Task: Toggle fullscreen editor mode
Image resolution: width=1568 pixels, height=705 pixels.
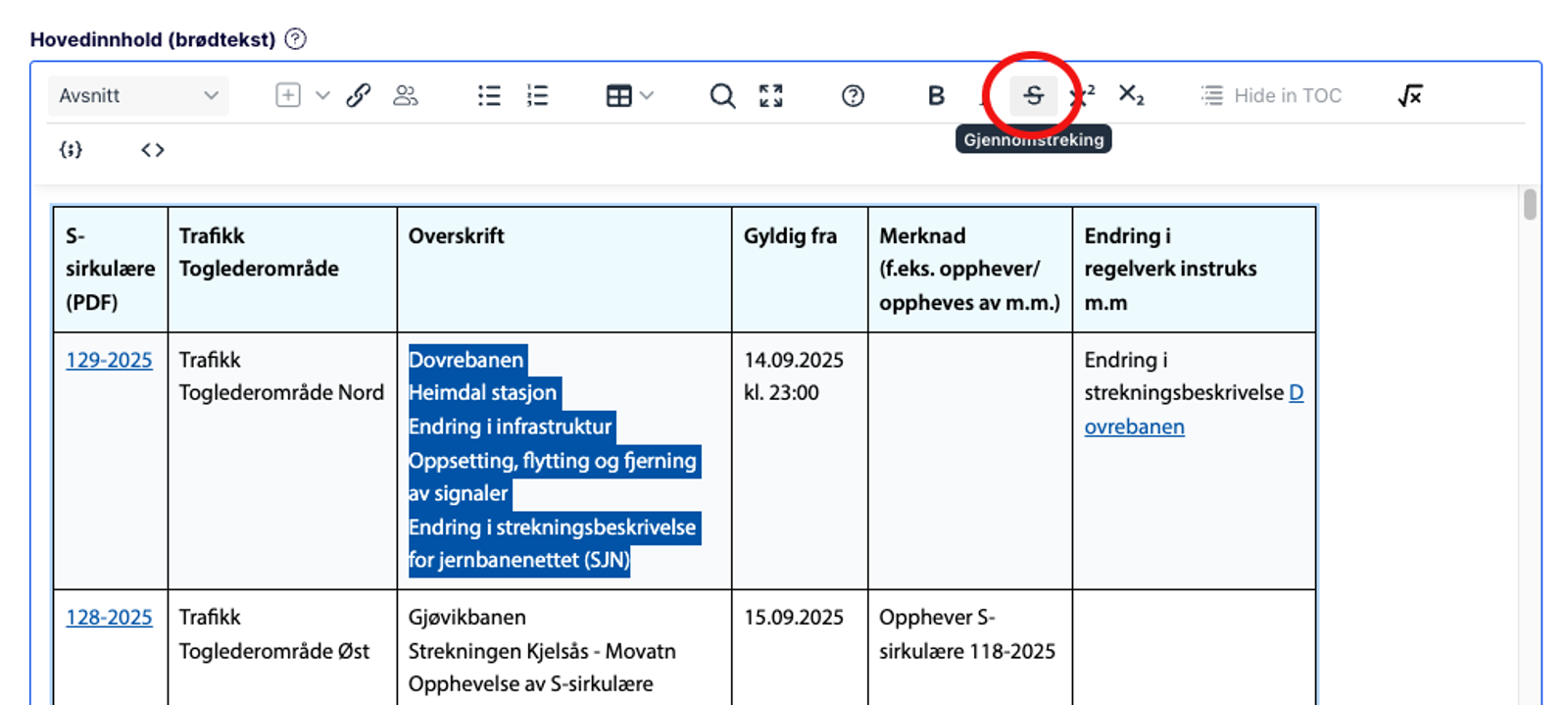Action: click(771, 96)
